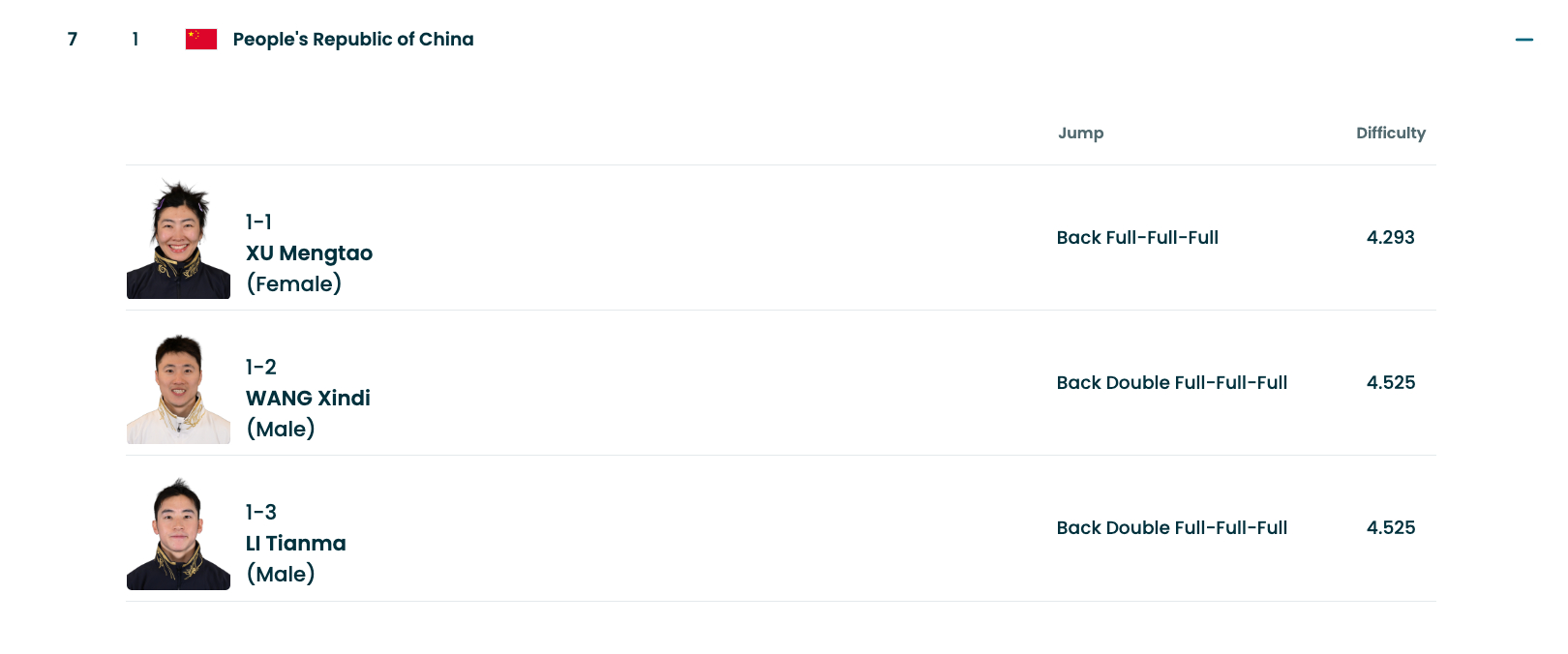Click WANG Xindi's Back Double Full-Full-Full jump

pos(1172,383)
